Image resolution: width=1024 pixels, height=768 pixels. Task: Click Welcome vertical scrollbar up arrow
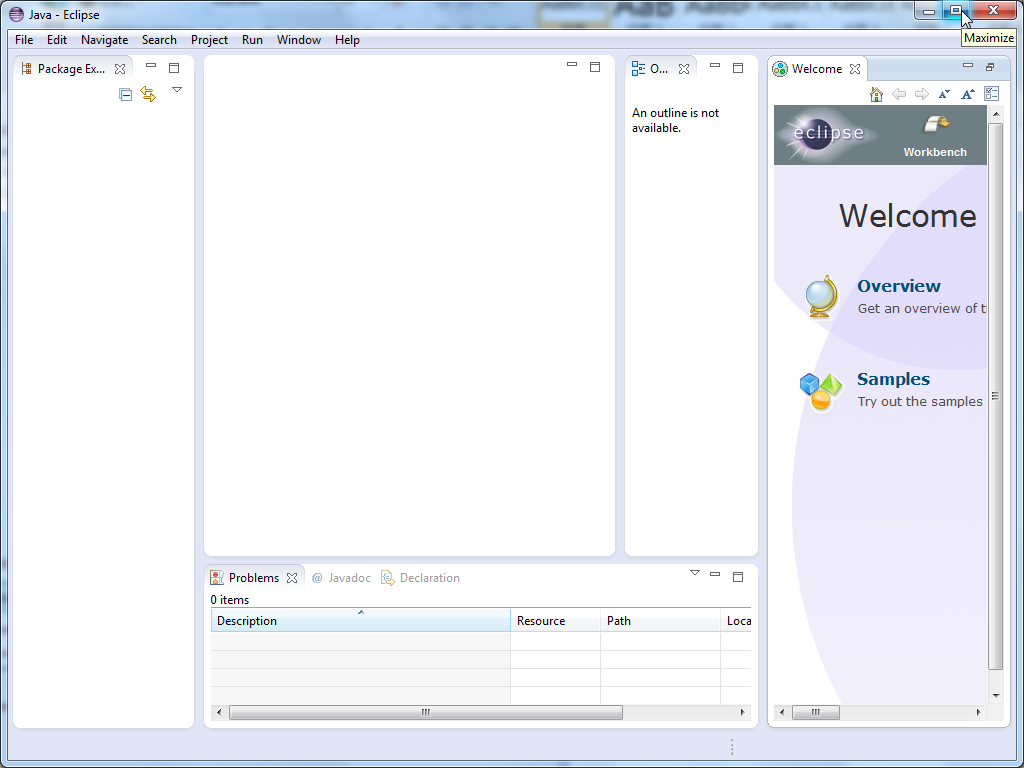pos(996,114)
